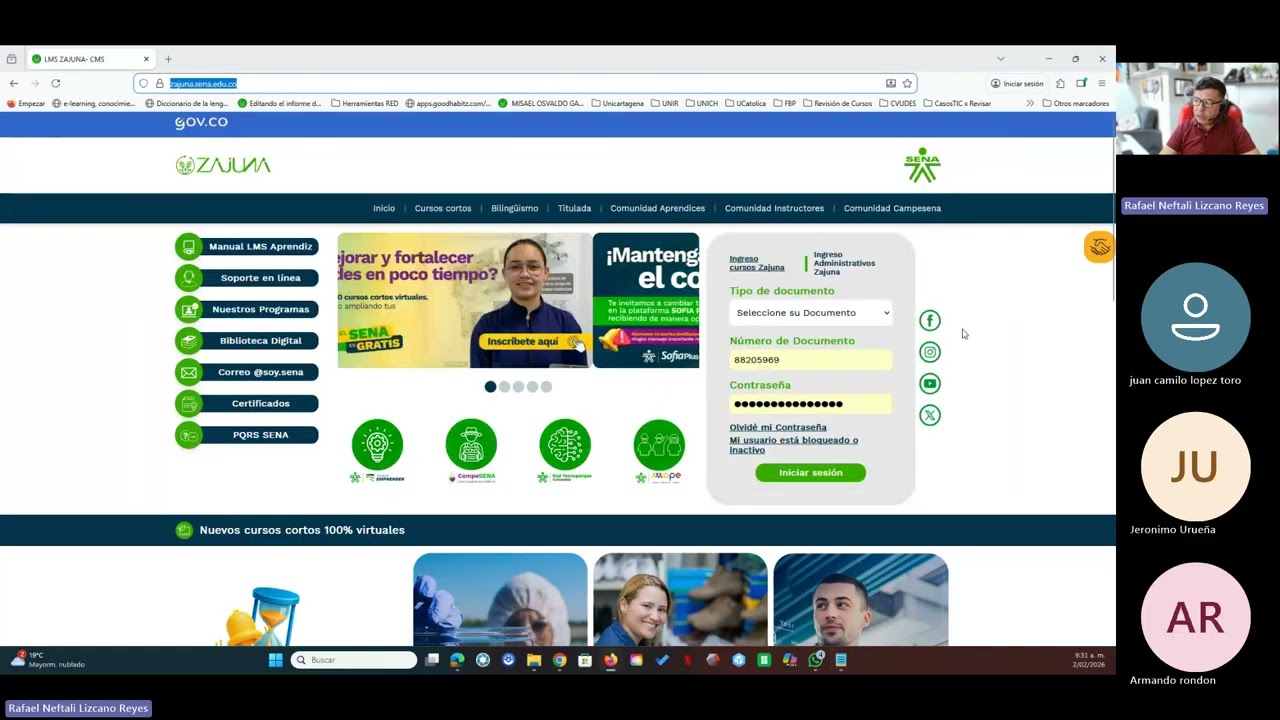Click the taskbar Buscar search box
The height and width of the screenshot is (720, 1280).
pyautogui.click(x=354, y=660)
